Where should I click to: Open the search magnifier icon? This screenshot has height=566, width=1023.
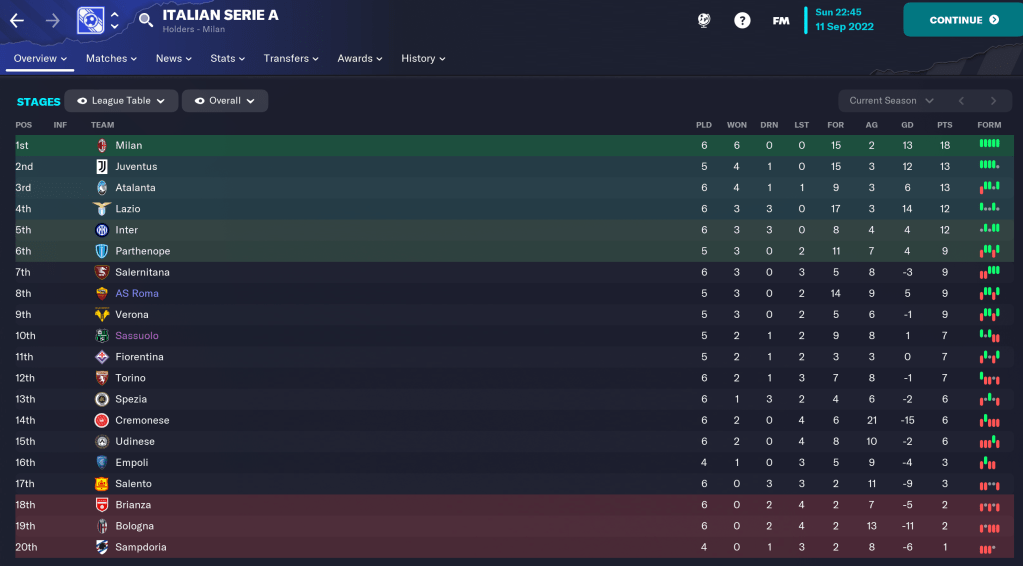(146, 20)
